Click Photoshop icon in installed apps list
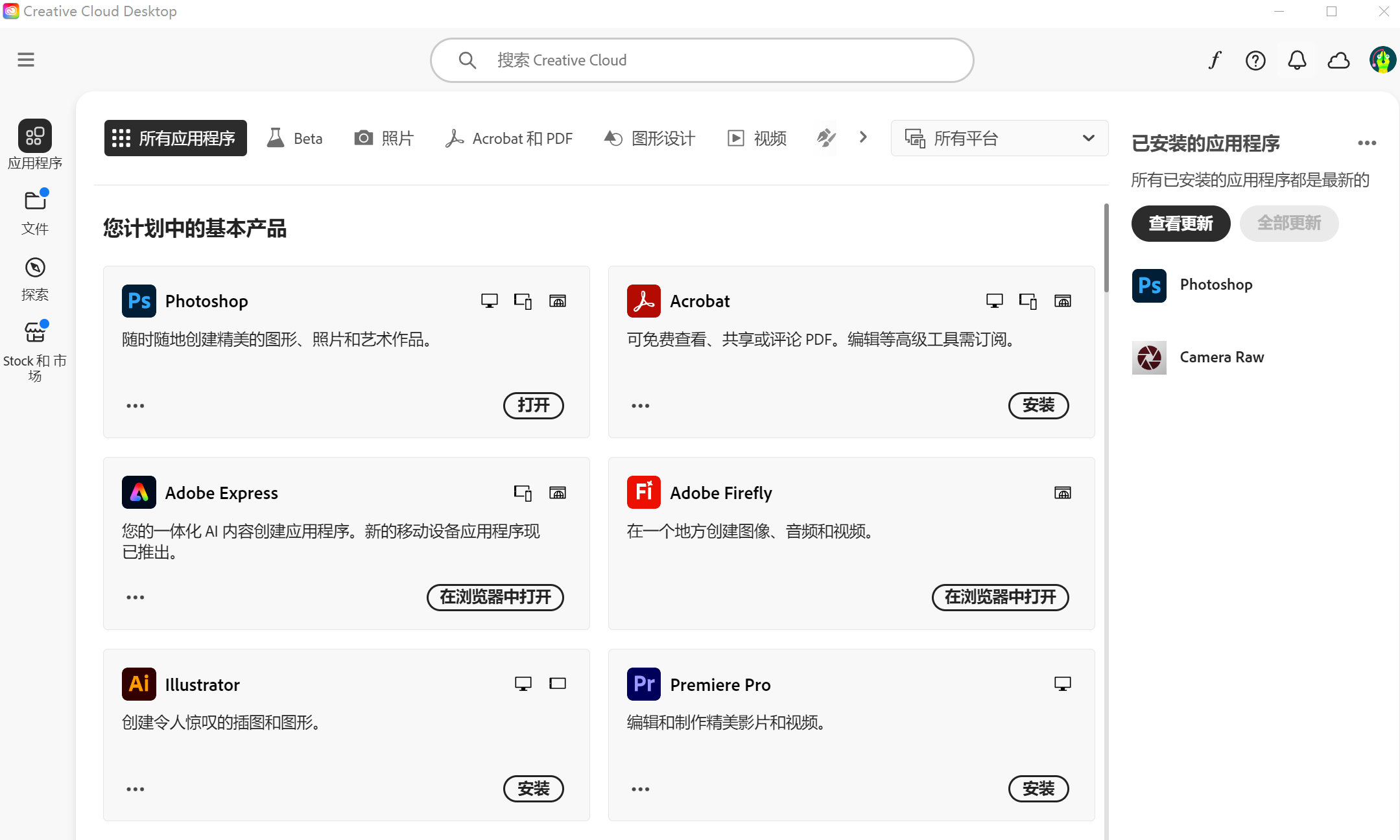Viewport: 1400px width, 840px height. tap(1149, 285)
